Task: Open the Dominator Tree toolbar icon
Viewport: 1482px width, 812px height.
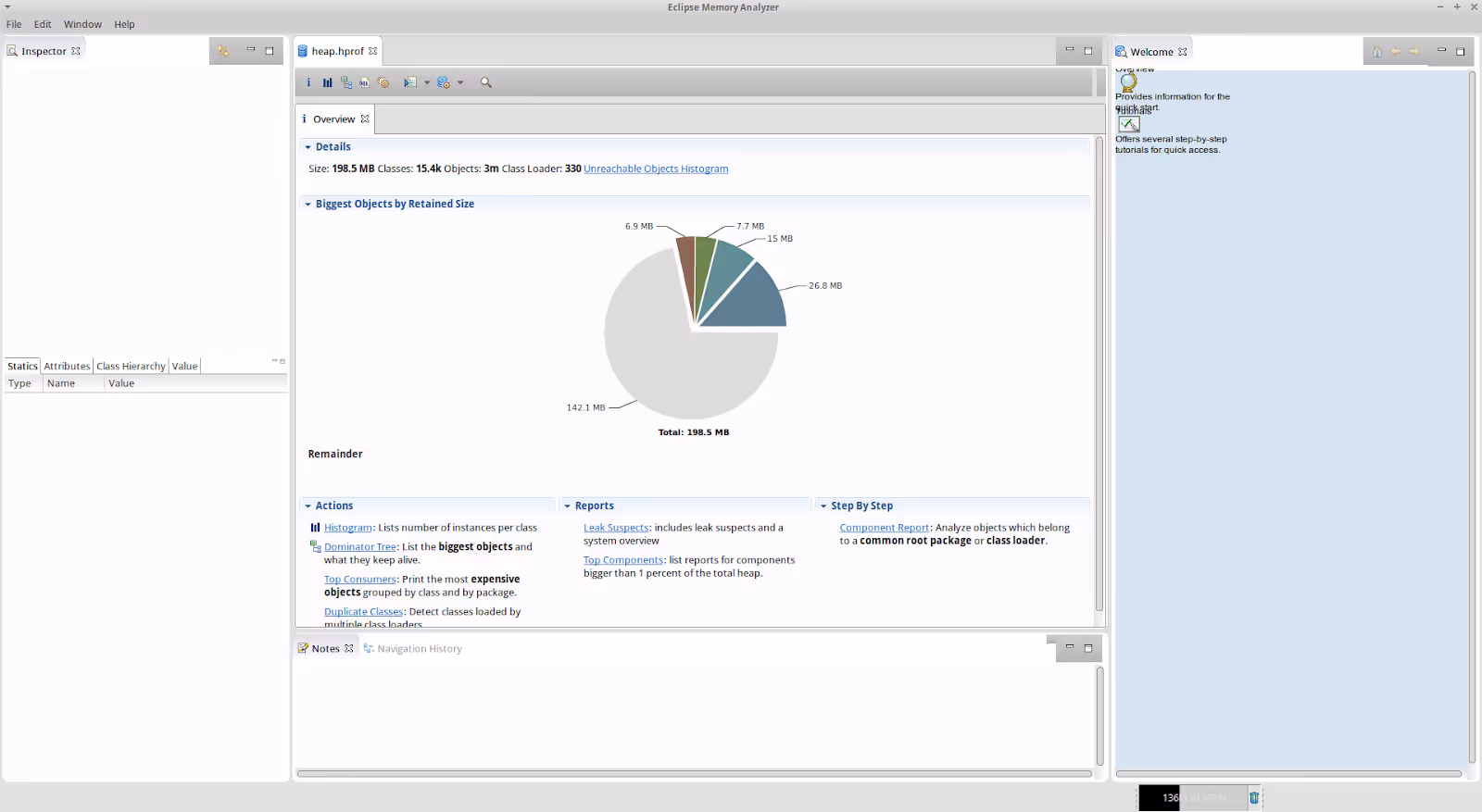Action: click(346, 82)
